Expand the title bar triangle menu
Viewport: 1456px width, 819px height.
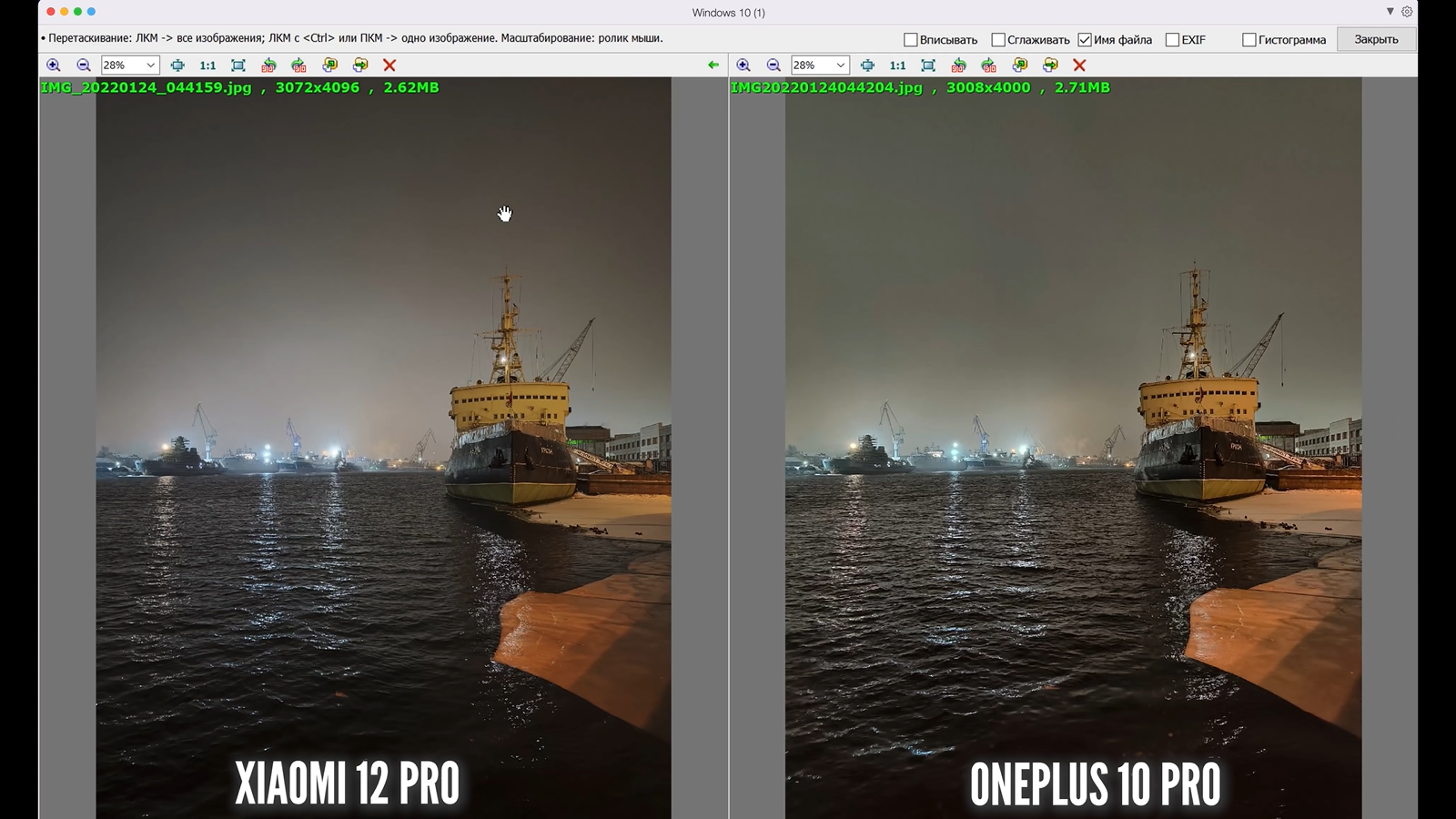1390,12
